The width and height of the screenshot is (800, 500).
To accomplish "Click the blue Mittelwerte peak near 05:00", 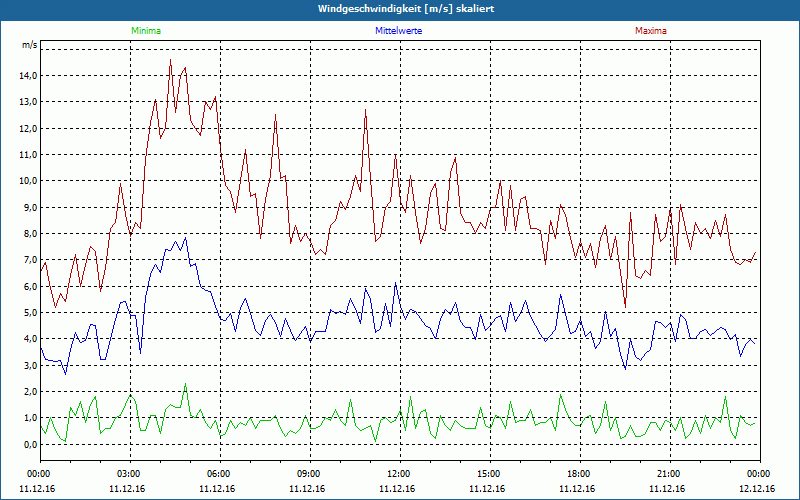I will (185, 238).
